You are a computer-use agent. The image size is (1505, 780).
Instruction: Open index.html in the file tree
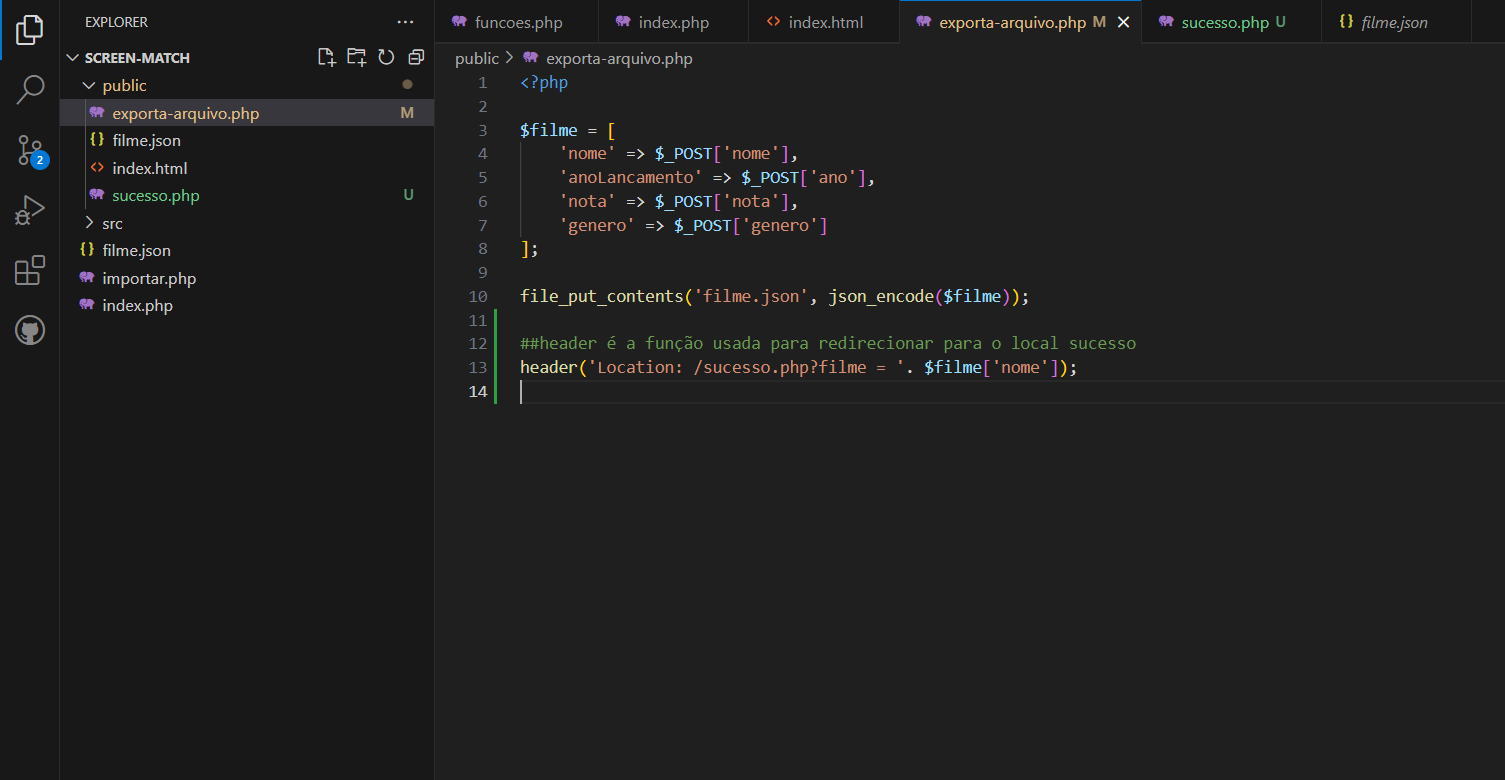click(x=247, y=168)
